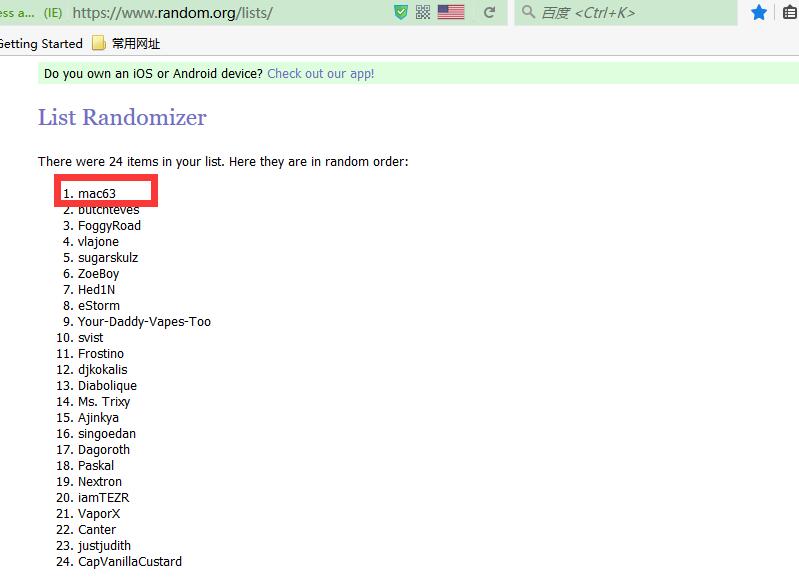The image size is (799, 578).
Task: Select list entry 'Frostino'
Action: coord(101,354)
